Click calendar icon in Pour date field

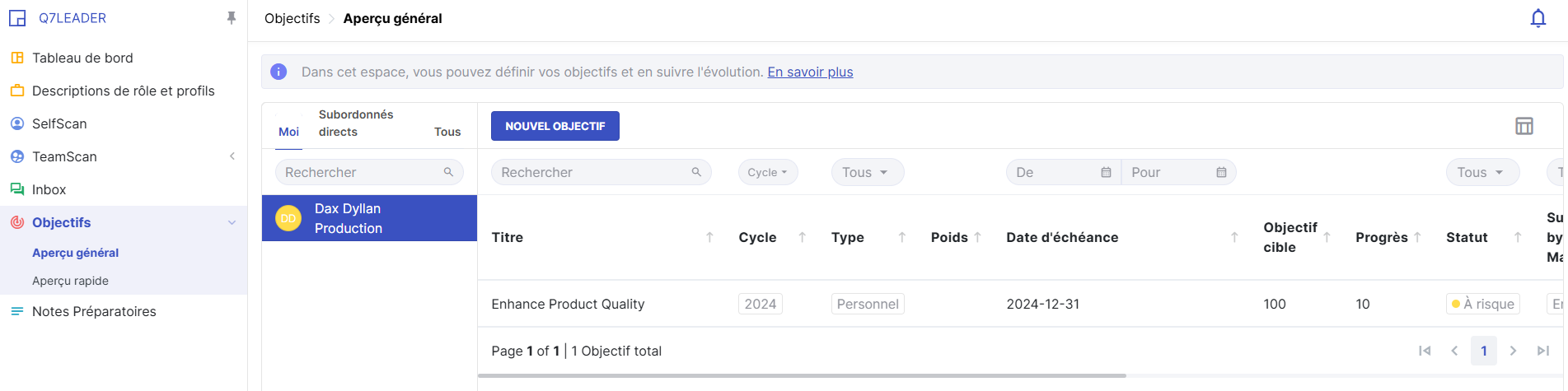click(1221, 172)
